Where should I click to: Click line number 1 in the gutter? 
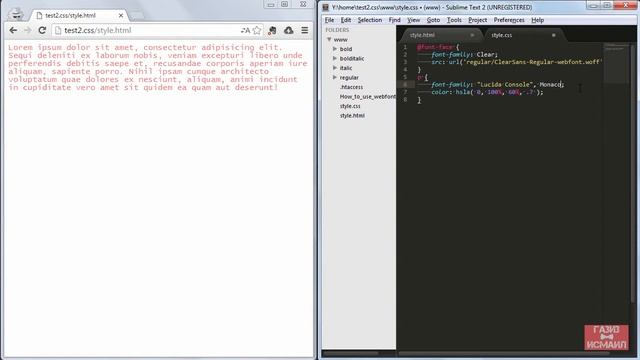pyautogui.click(x=405, y=47)
